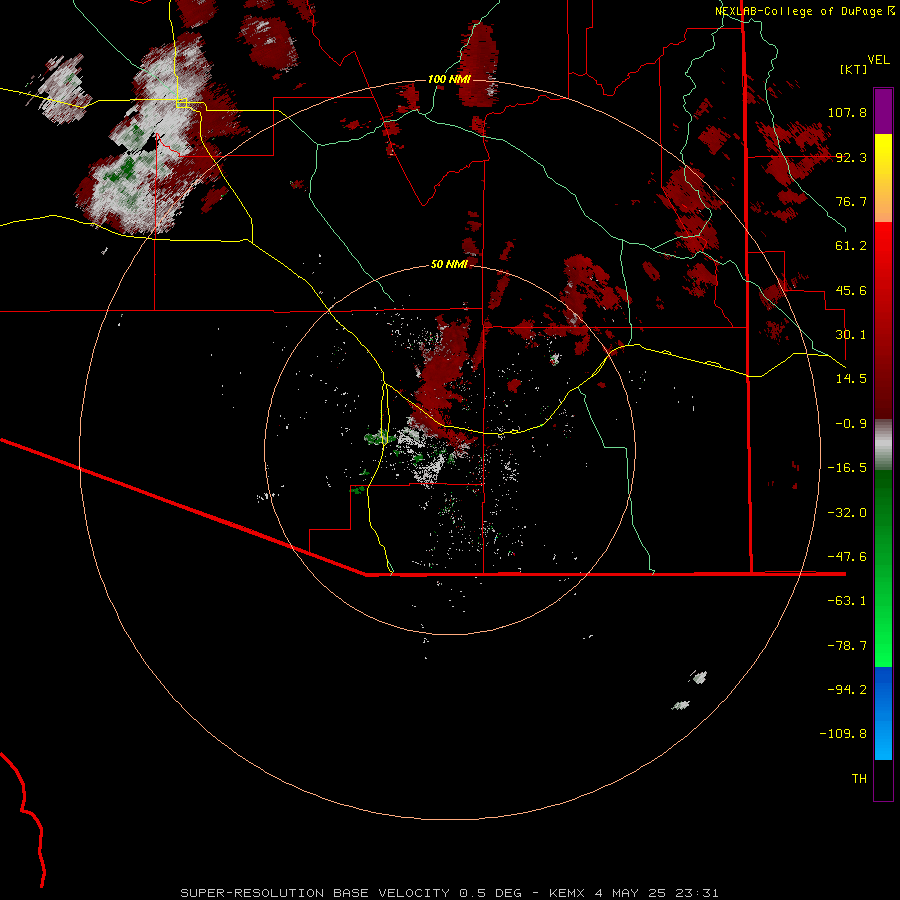Click the 92.3 velocity scale value

pyautogui.click(x=851, y=157)
